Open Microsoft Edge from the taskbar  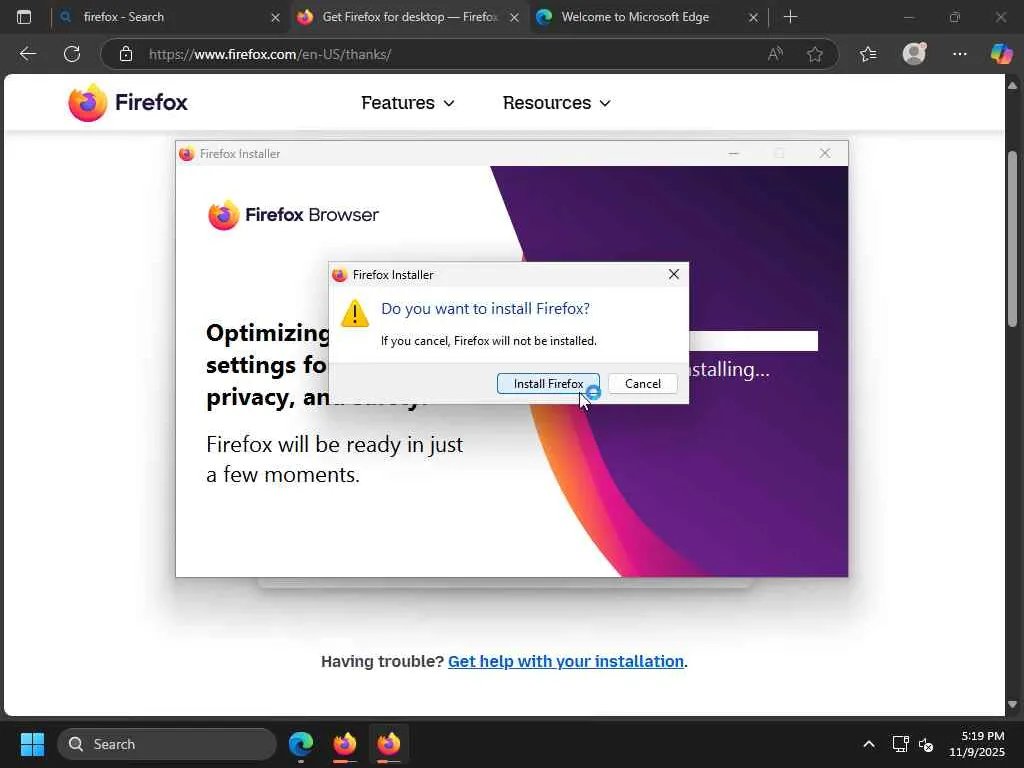[x=301, y=744]
